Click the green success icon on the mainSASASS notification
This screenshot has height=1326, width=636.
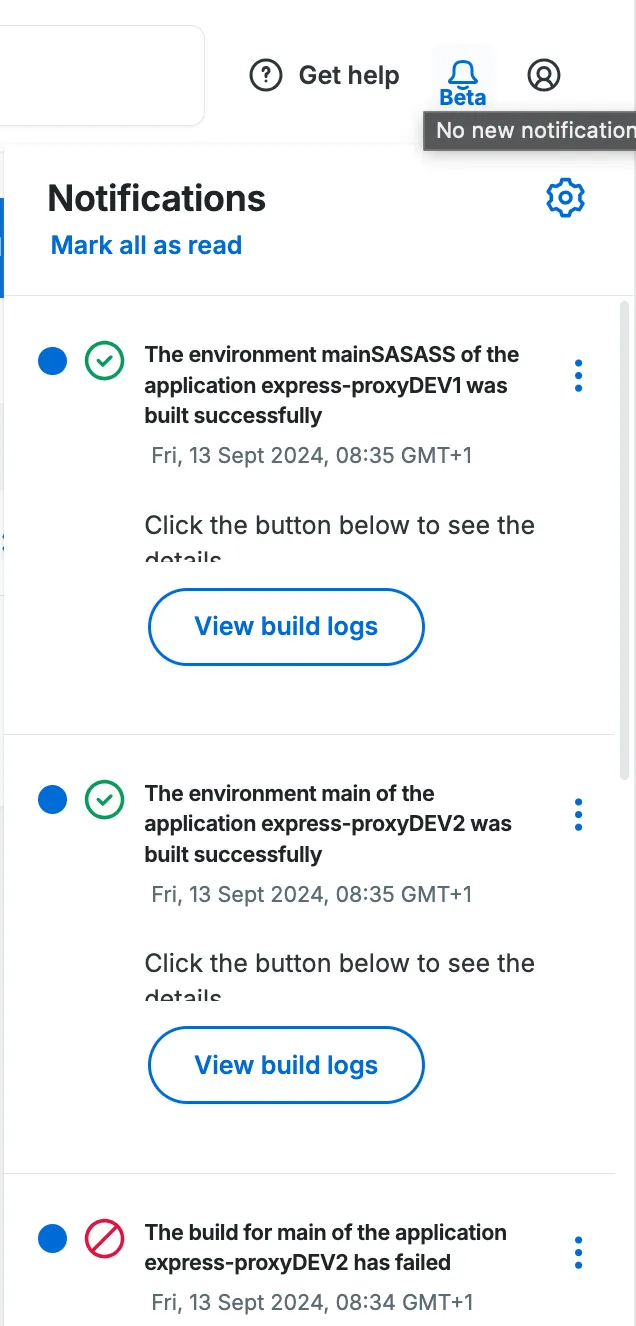click(x=104, y=361)
